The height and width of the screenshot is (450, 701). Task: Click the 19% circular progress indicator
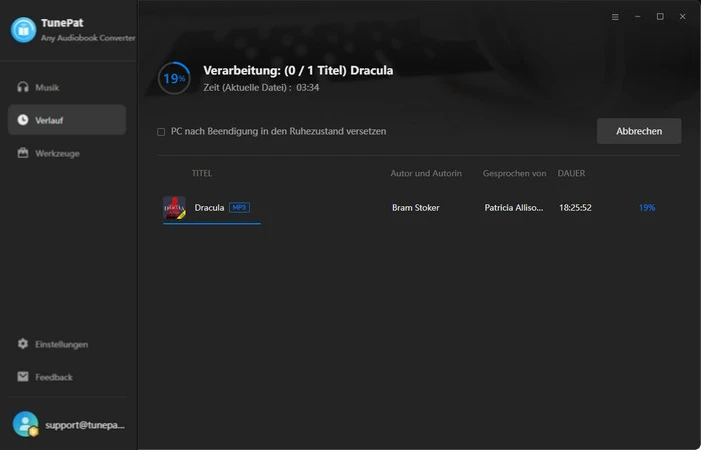coord(174,78)
